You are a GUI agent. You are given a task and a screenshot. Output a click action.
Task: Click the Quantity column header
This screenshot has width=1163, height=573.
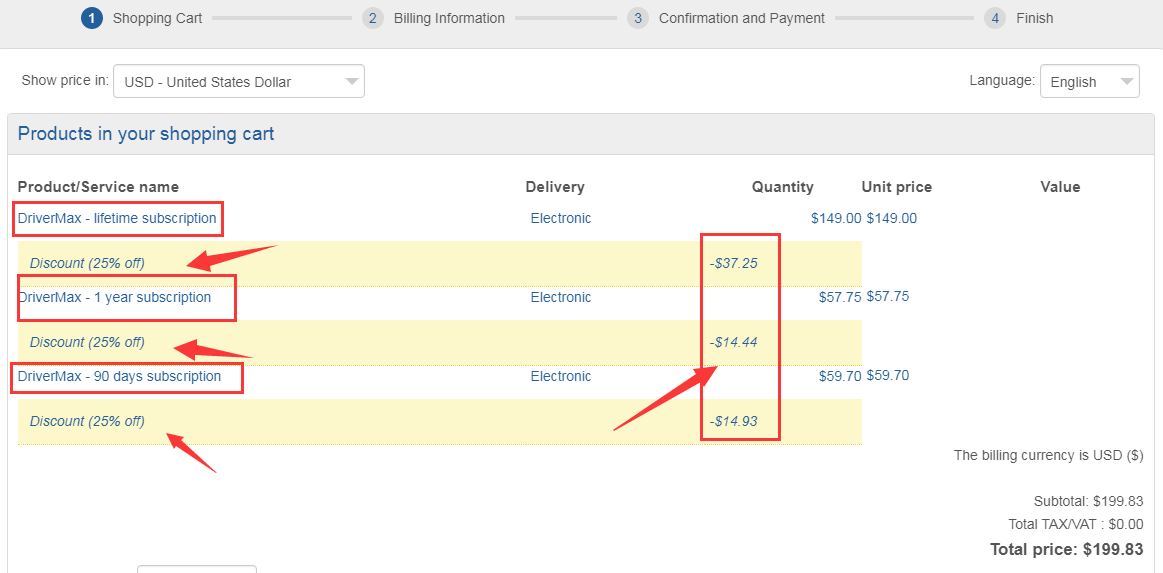783,187
